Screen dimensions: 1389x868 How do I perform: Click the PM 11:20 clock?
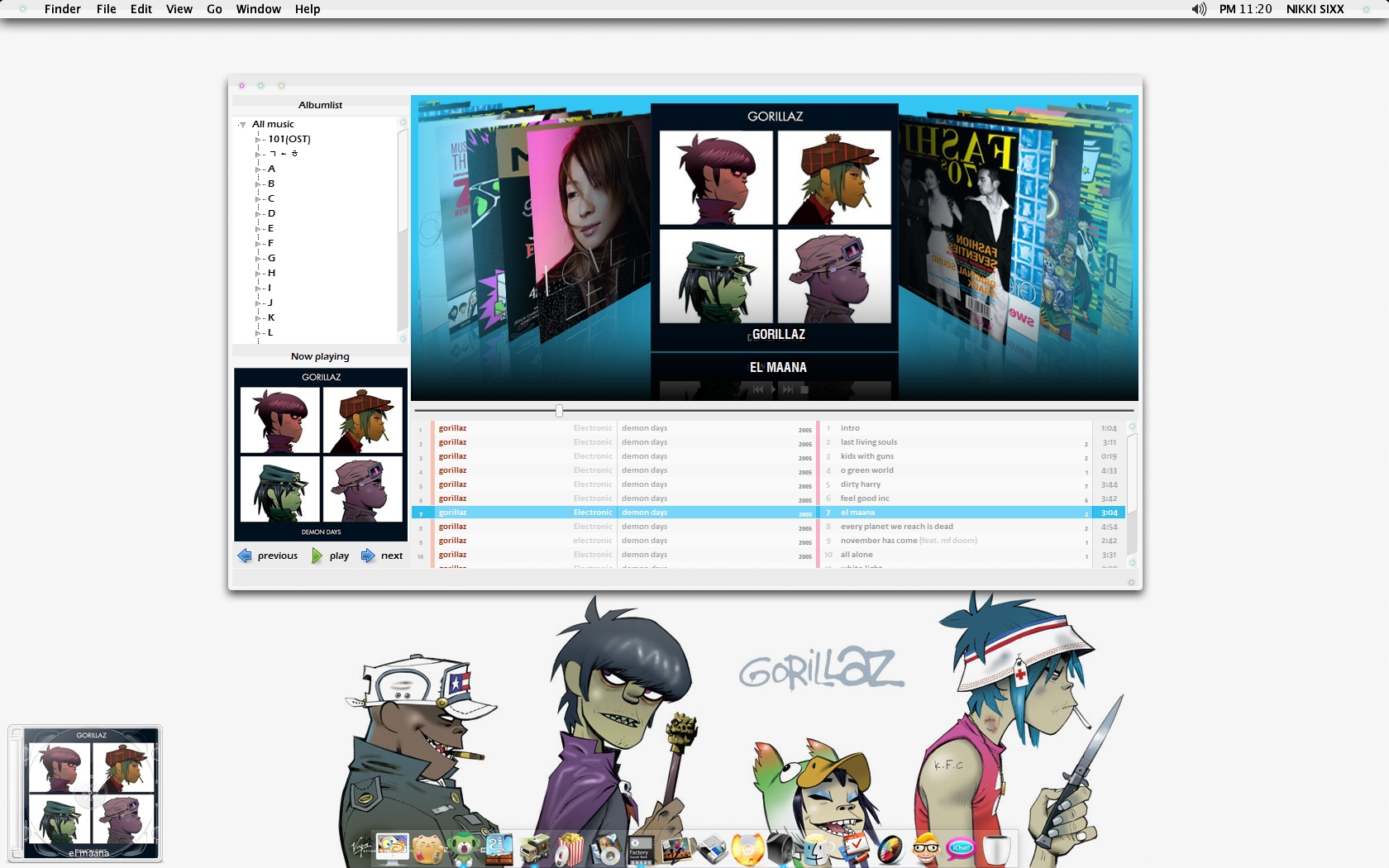point(1245,9)
